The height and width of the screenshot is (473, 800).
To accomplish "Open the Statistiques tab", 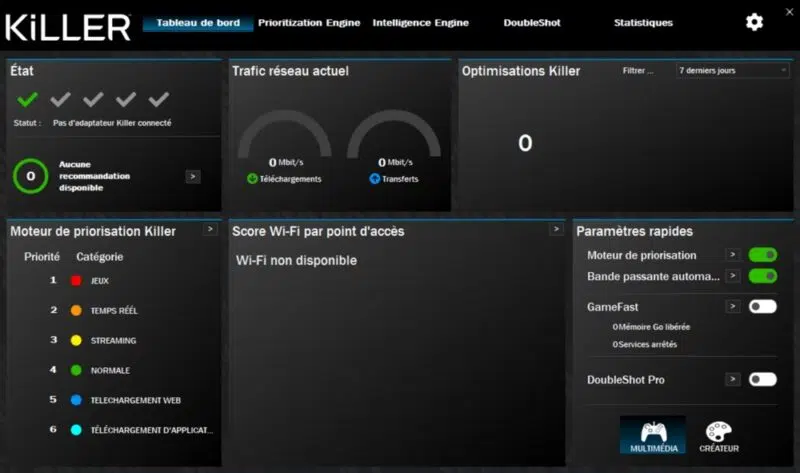I will pyautogui.click(x=643, y=23).
